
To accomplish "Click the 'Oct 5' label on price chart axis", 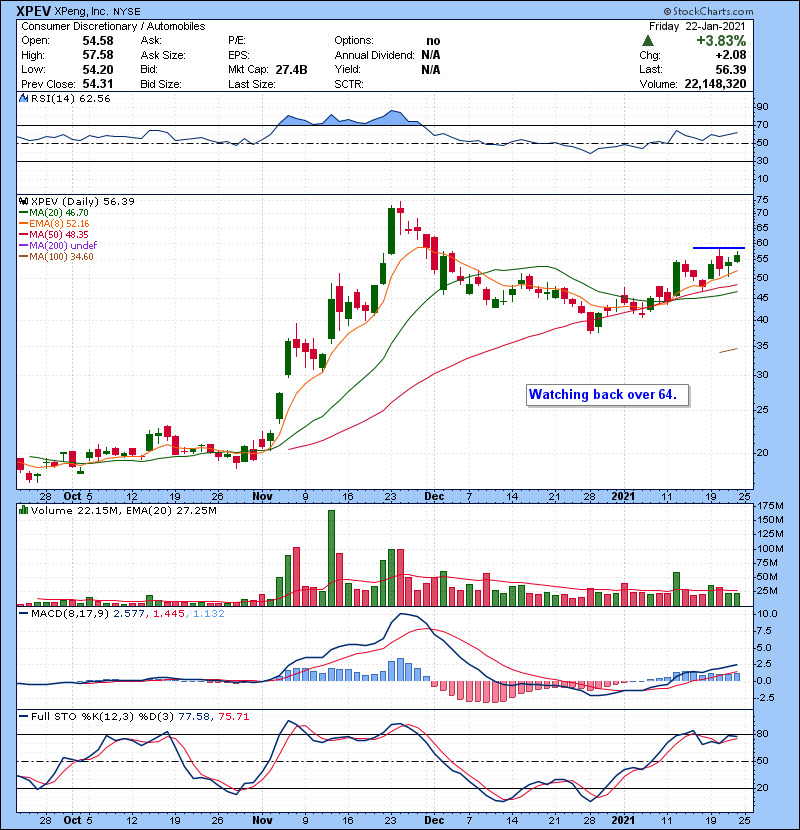I will click(78, 496).
